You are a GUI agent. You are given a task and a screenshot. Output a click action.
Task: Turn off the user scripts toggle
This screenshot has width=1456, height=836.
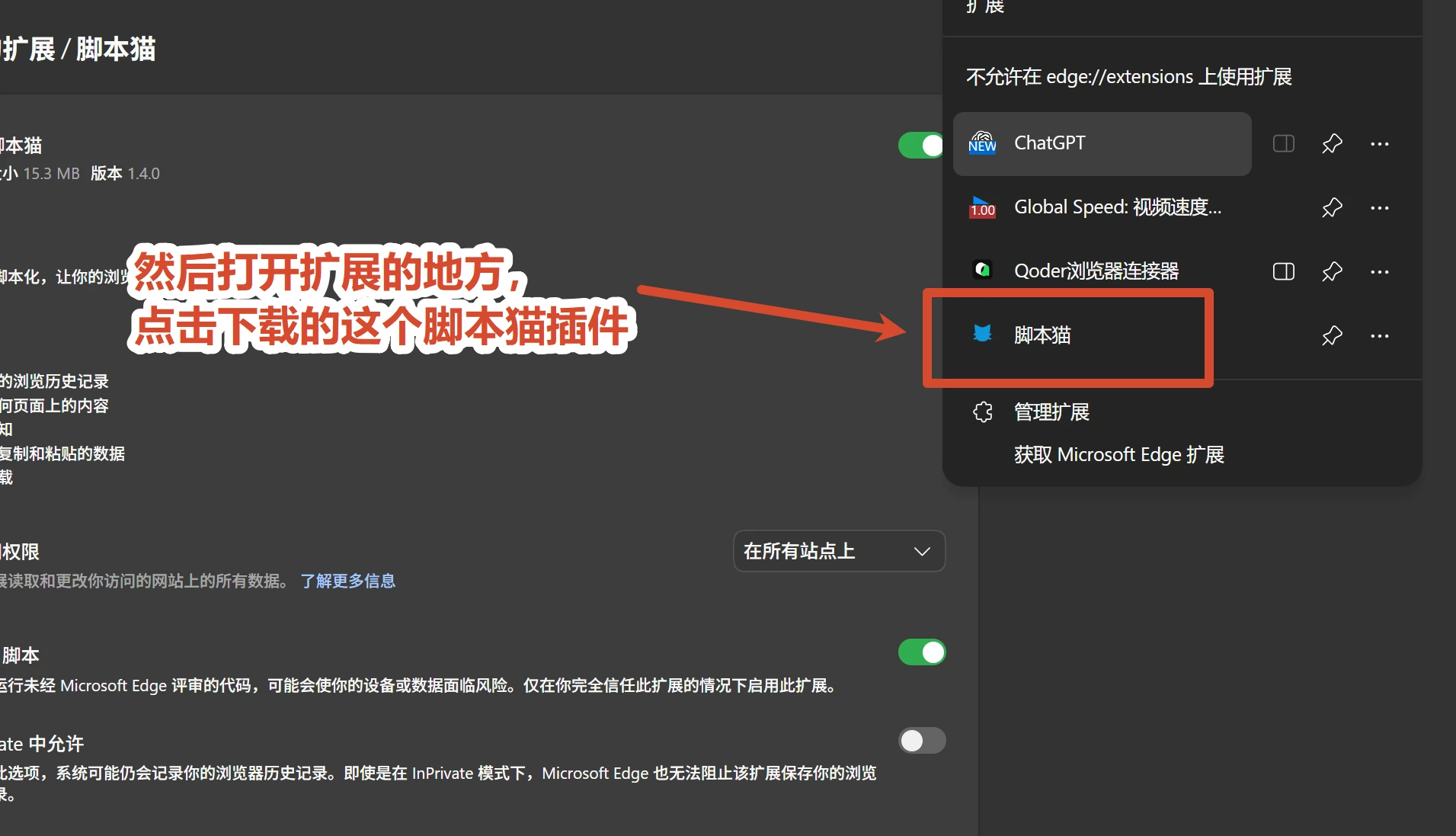[x=922, y=652]
